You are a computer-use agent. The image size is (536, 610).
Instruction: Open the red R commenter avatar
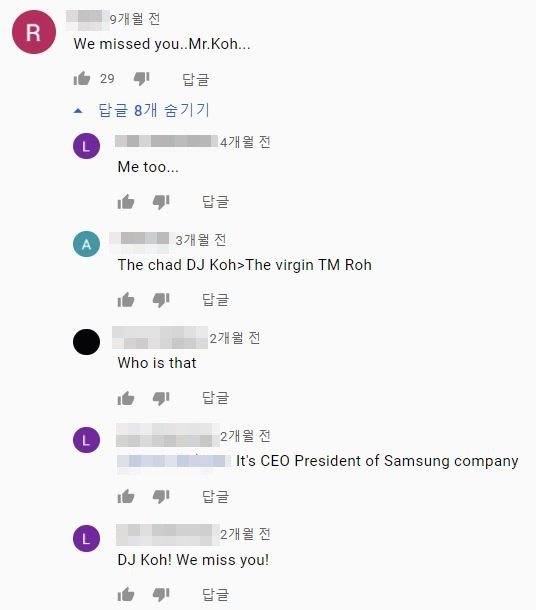pyautogui.click(x=34, y=32)
